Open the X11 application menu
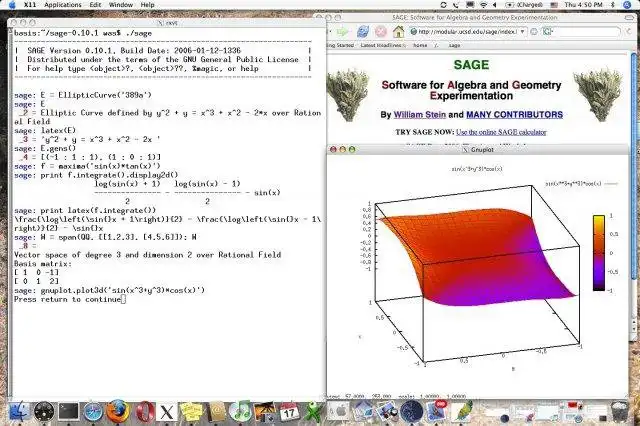Image resolution: width=640 pixels, height=426 pixels. [x=30, y=5]
